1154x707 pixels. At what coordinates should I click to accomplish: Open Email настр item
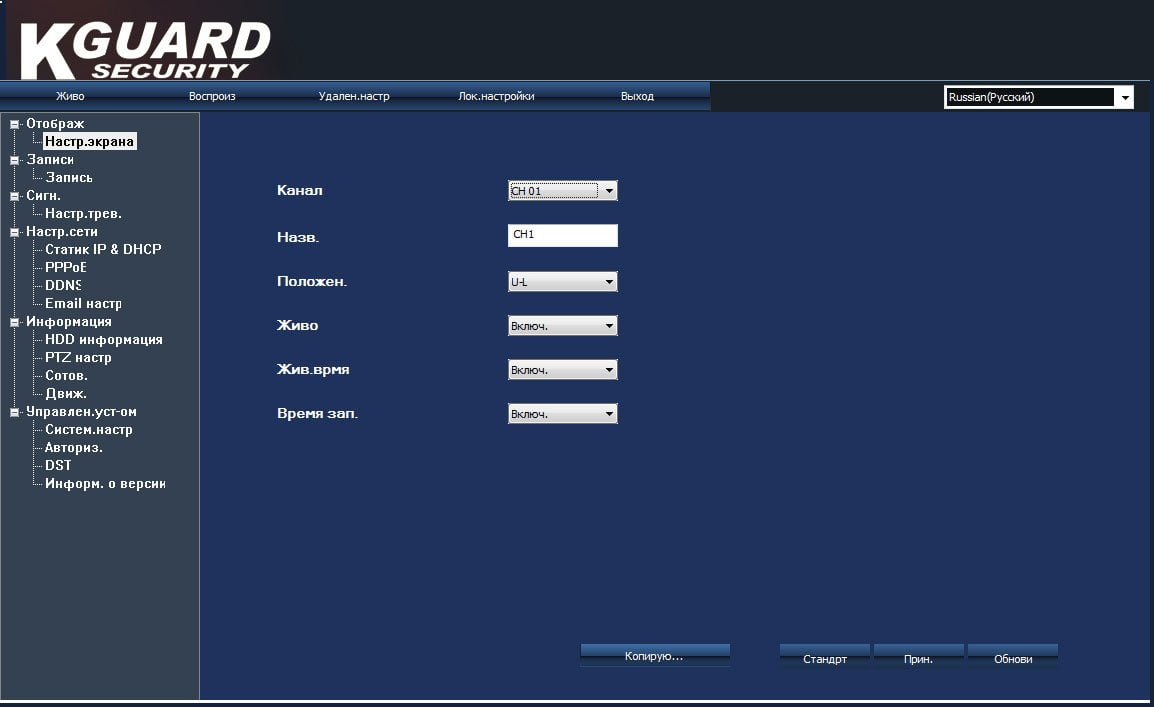point(83,303)
